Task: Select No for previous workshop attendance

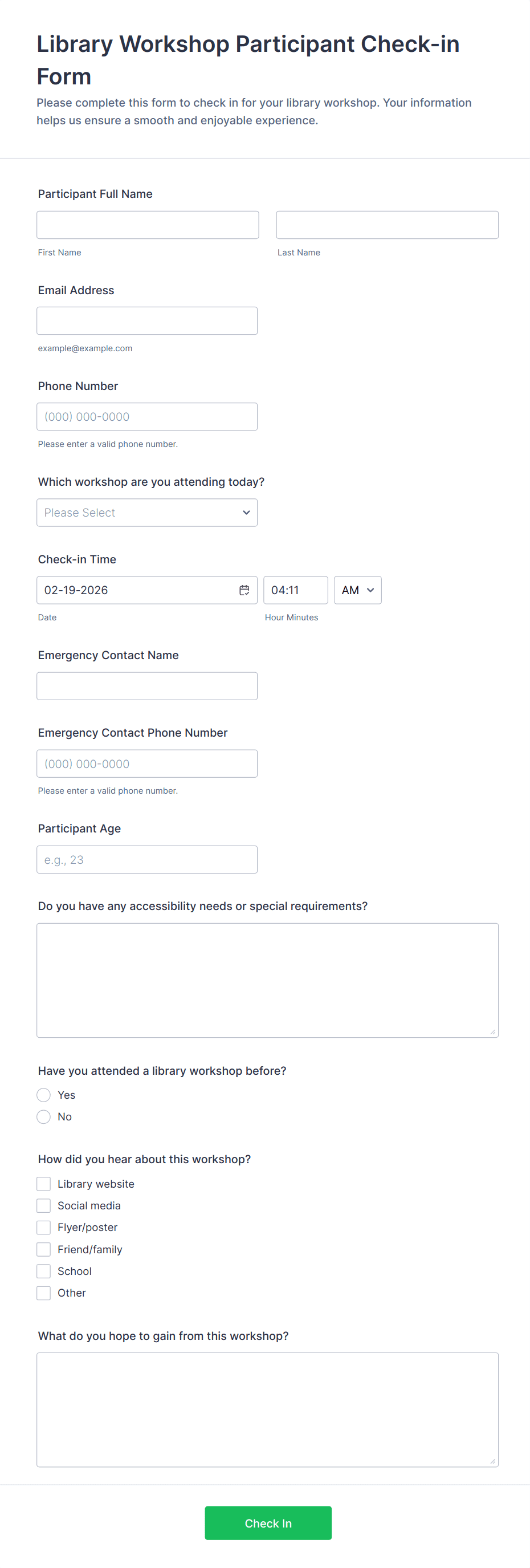Action: pos(44,1117)
